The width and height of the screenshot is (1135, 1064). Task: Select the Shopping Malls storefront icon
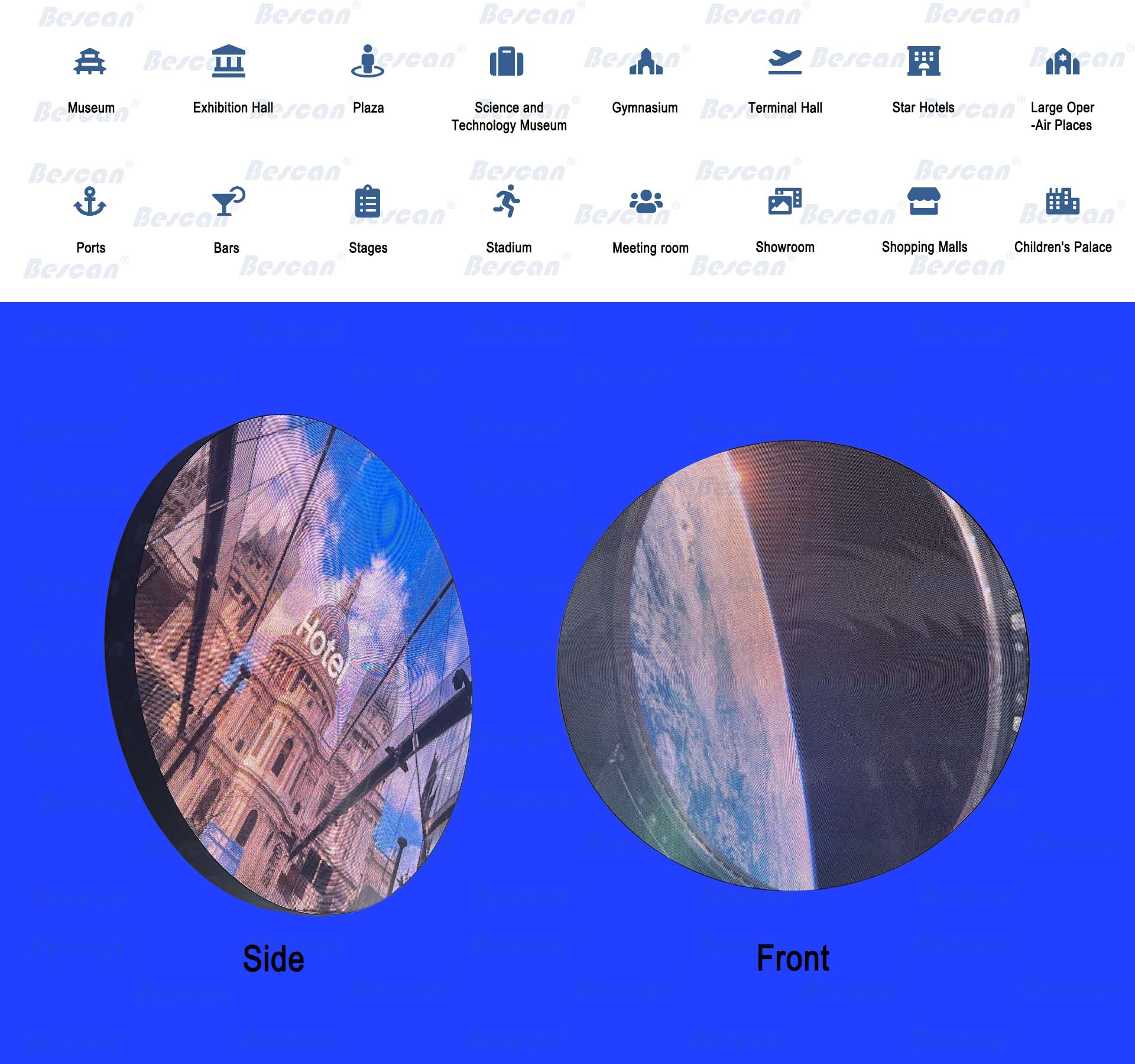click(922, 201)
